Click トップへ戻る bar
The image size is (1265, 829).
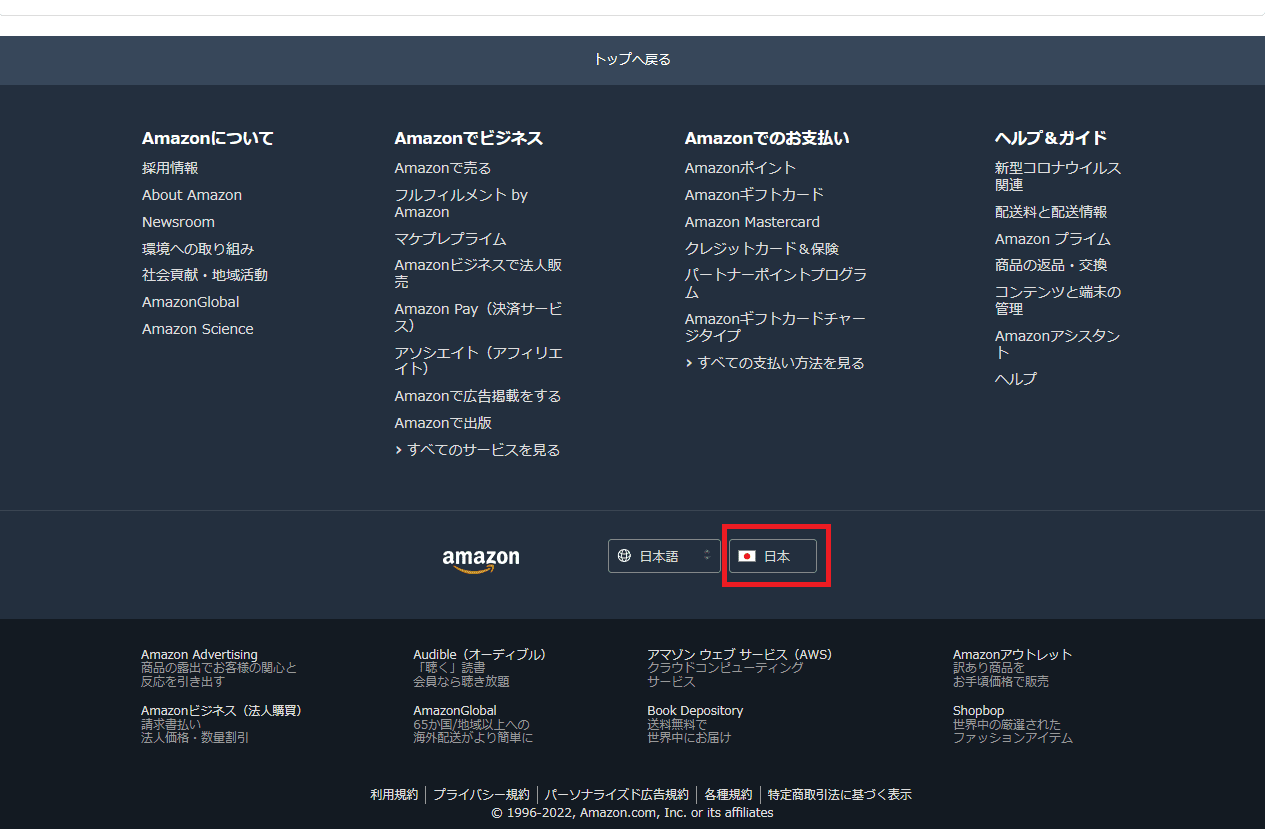[632, 60]
